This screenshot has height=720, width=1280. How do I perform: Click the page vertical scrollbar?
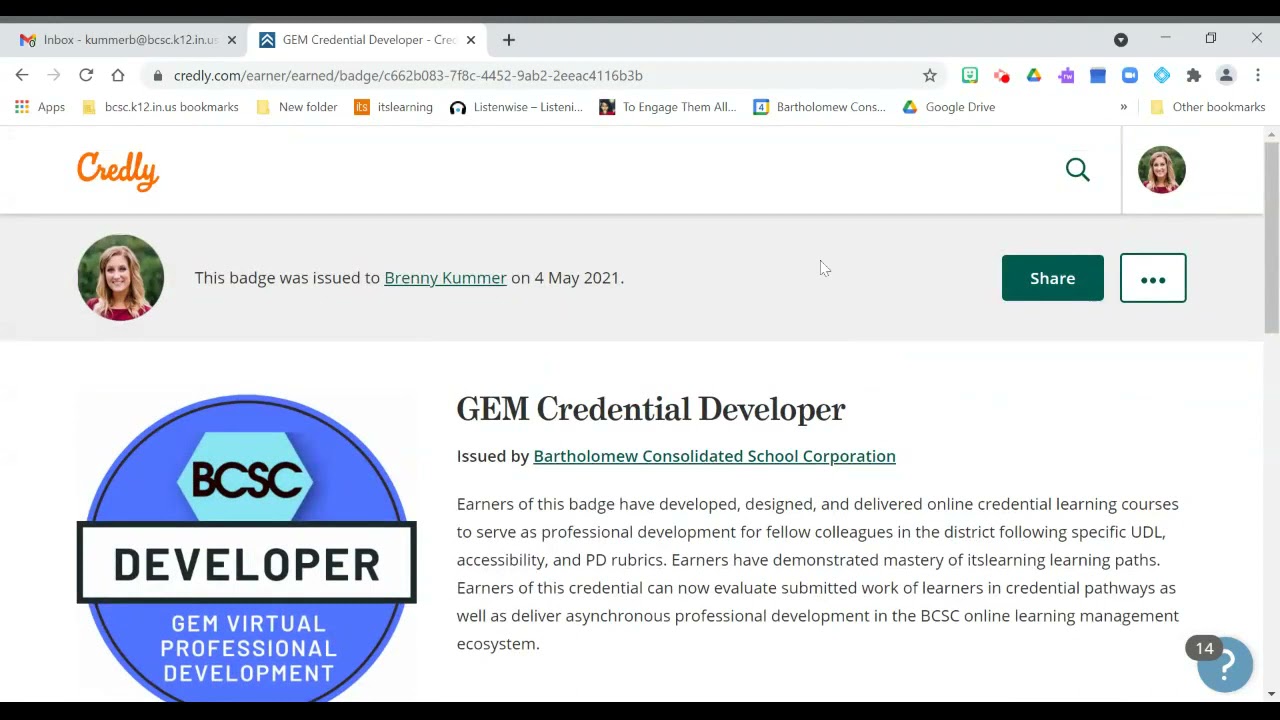[x=1272, y=238]
